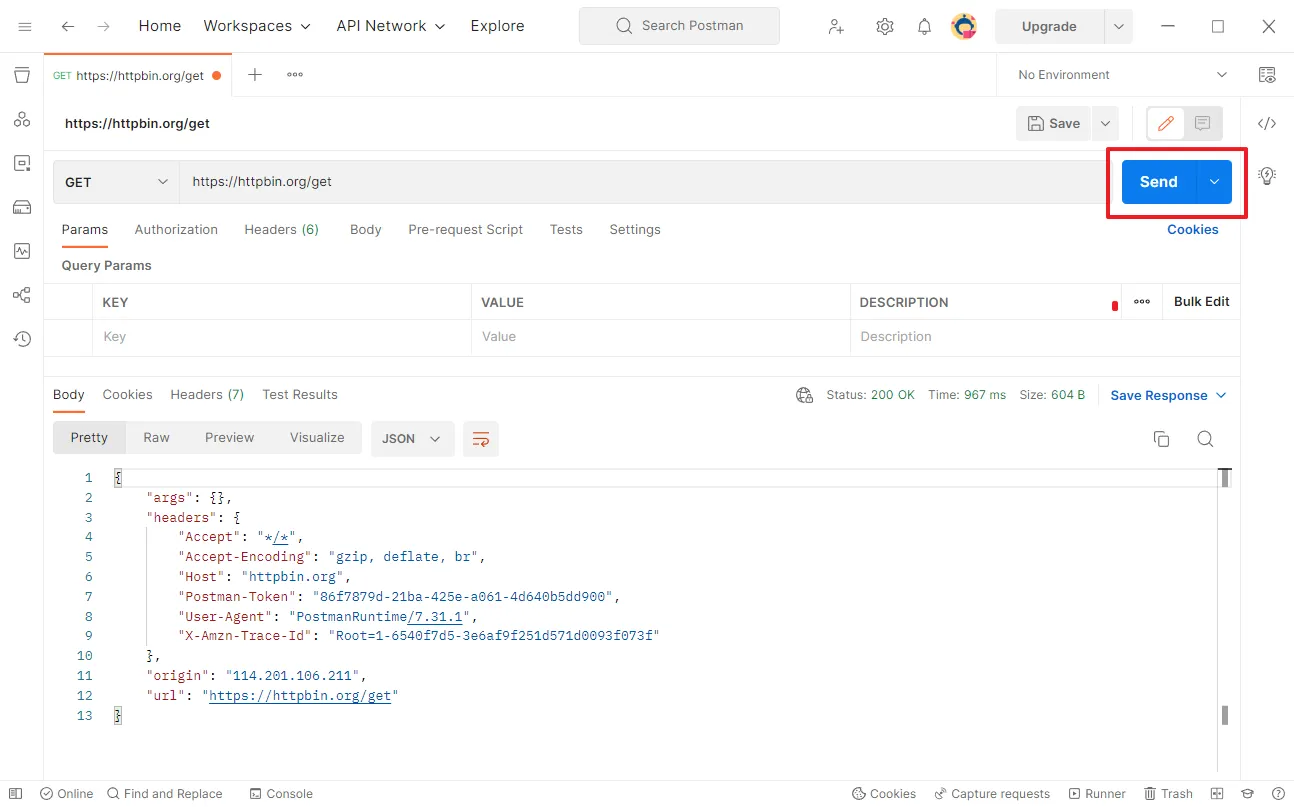
Task: Switch to comment mode toggle
Action: (x=1203, y=124)
